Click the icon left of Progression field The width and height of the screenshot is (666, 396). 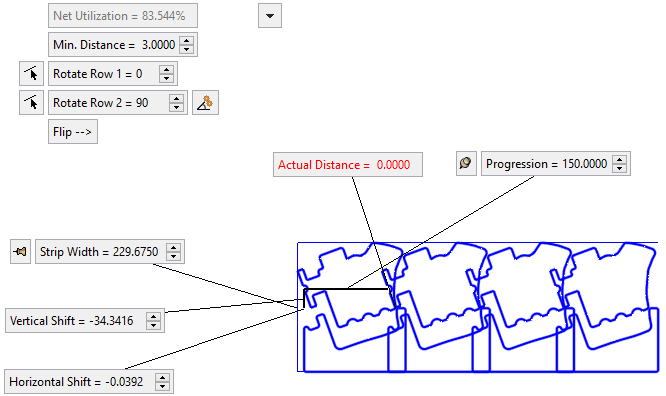point(466,163)
